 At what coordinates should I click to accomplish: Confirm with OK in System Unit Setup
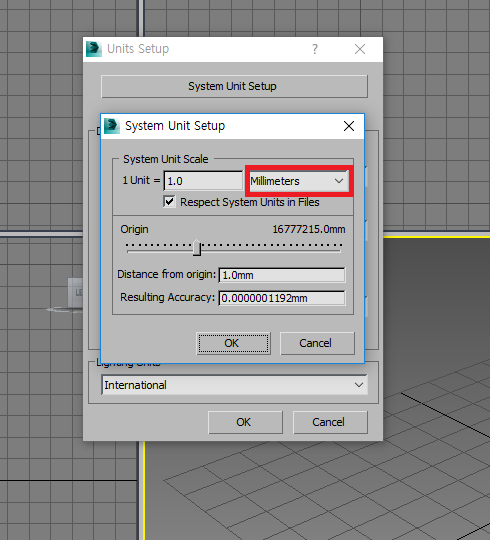233,343
